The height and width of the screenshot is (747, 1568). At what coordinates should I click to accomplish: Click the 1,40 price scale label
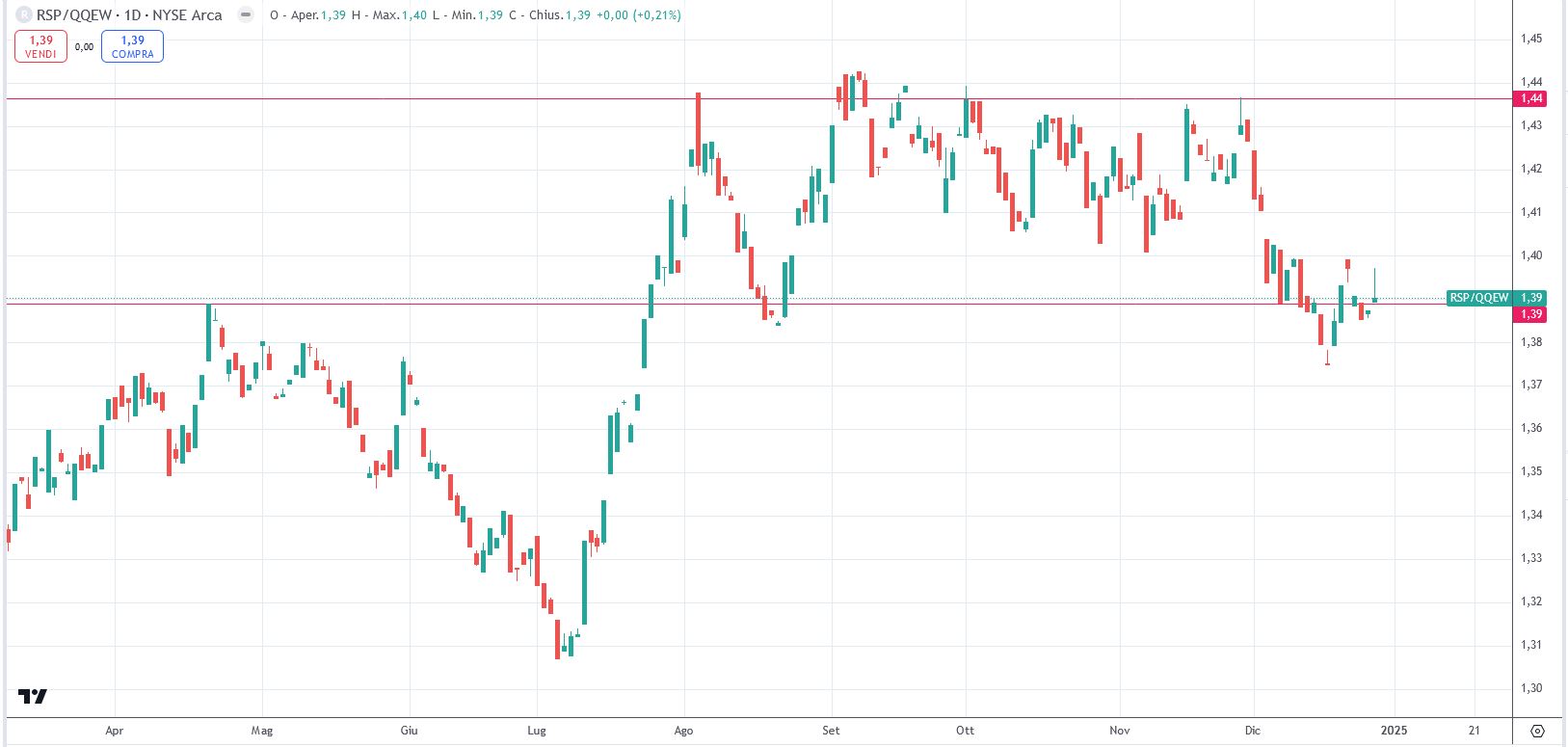[1531, 255]
